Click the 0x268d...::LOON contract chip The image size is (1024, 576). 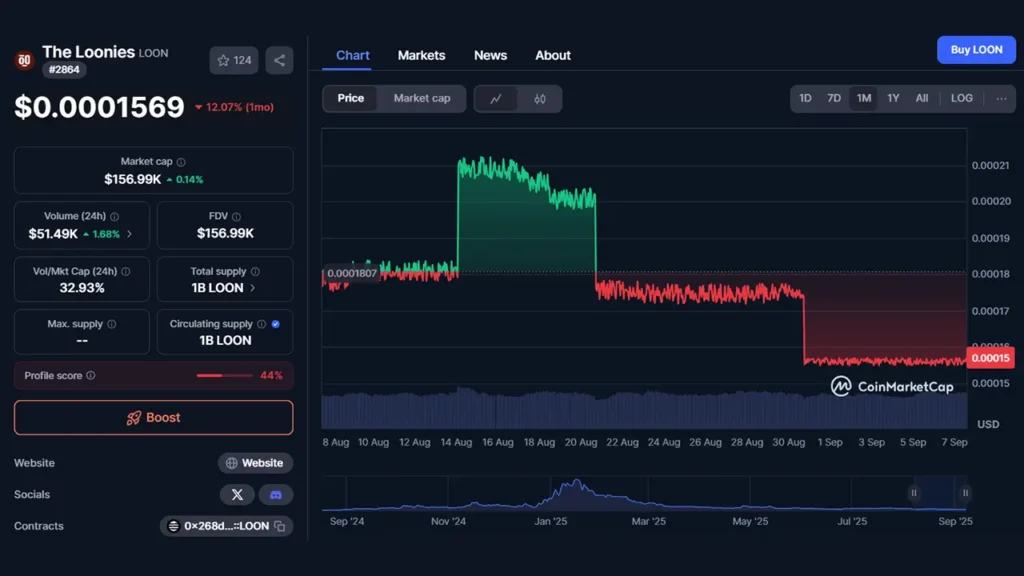point(227,526)
